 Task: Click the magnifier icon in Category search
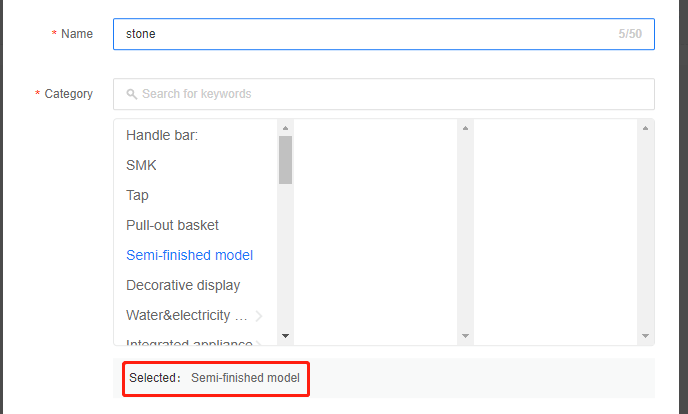pos(131,94)
